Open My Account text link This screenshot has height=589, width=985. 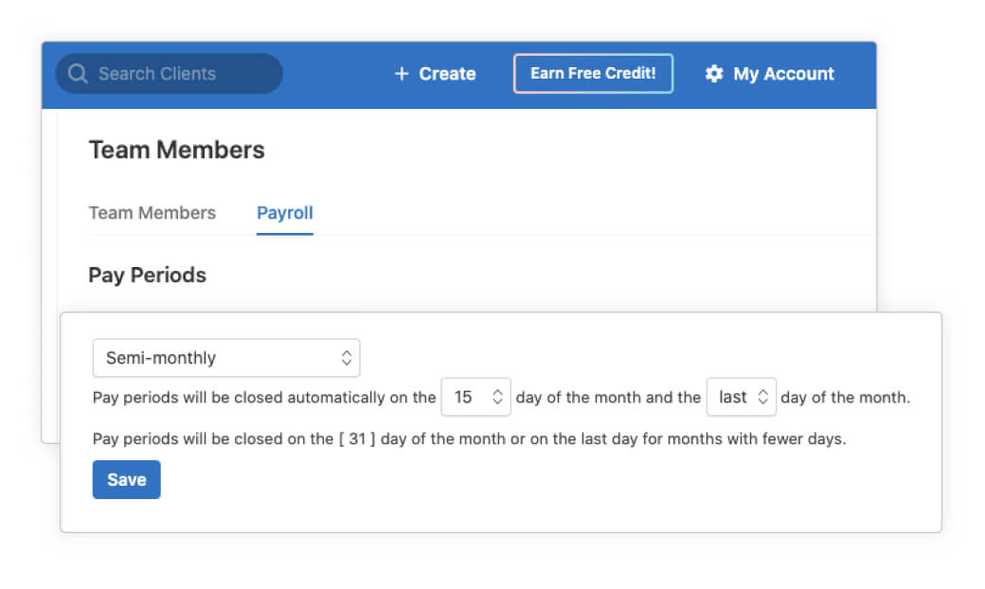click(x=783, y=74)
